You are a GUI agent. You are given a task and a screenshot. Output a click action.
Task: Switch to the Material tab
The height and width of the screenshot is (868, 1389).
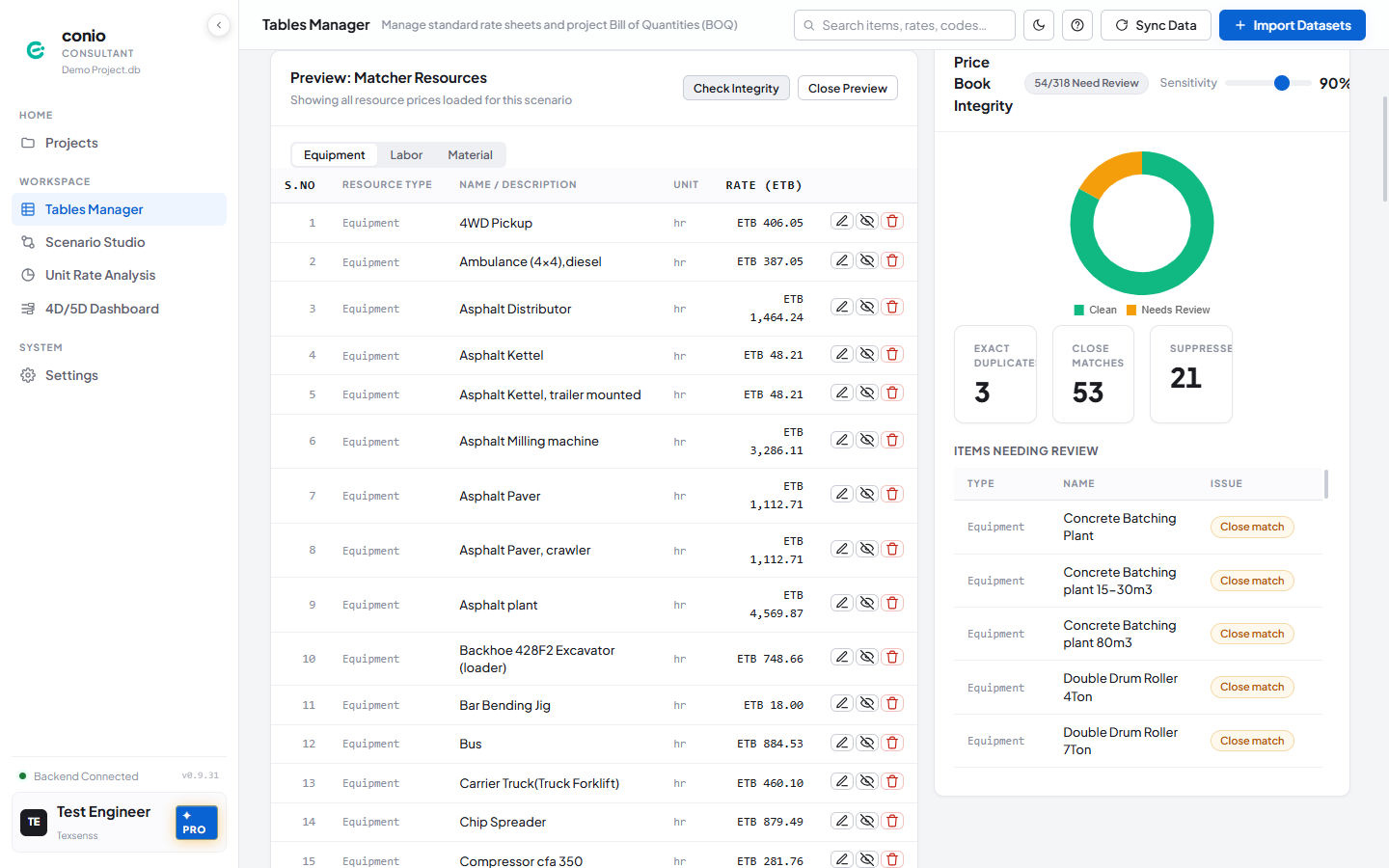pyautogui.click(x=470, y=154)
